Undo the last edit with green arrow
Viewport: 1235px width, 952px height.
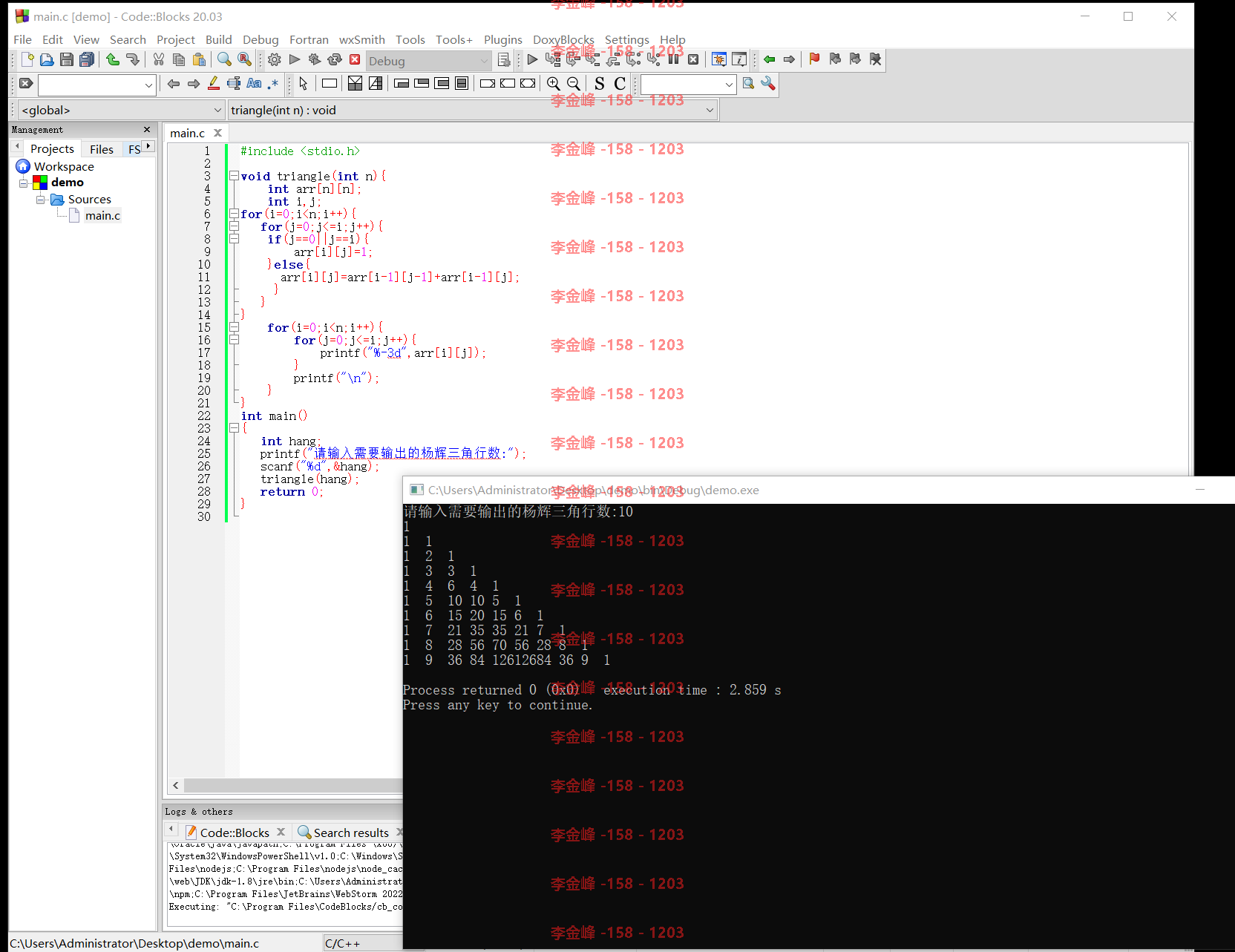click(x=113, y=59)
